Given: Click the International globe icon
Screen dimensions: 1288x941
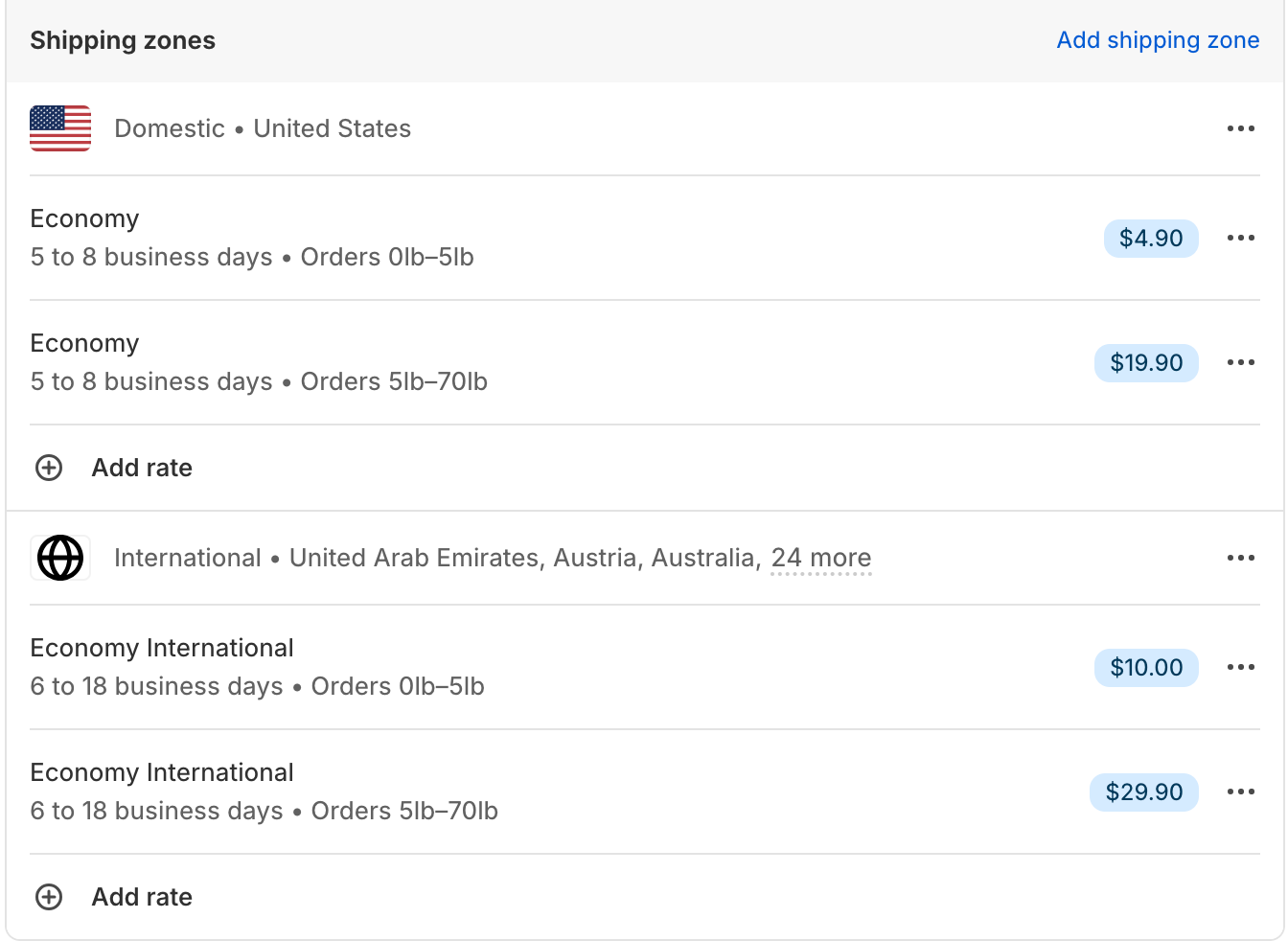Looking at the screenshot, I should tap(60, 558).
